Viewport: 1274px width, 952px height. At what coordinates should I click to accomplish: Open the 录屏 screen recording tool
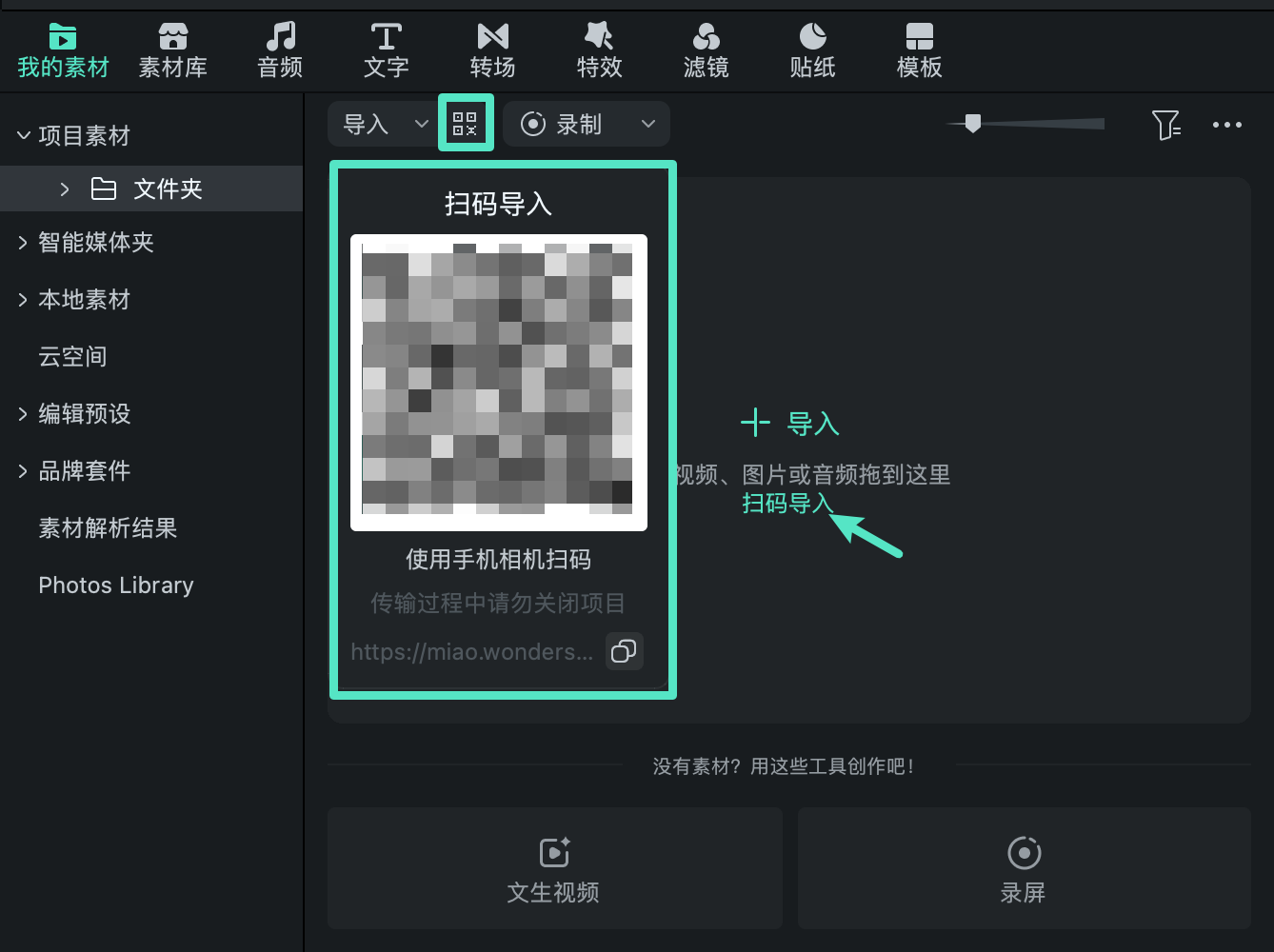[1024, 868]
